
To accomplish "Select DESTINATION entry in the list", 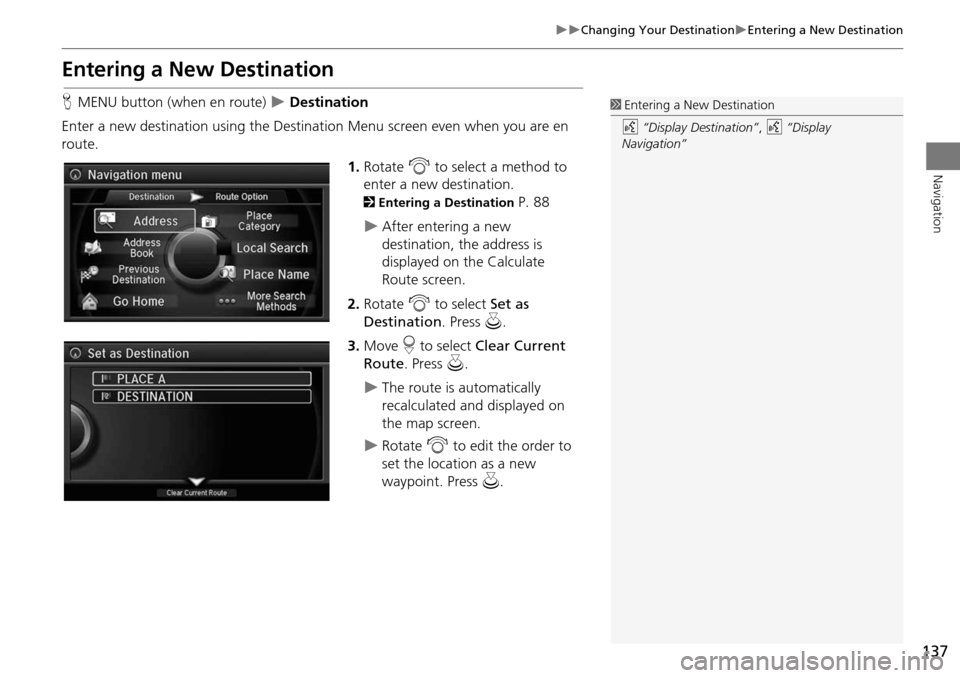I will [202, 396].
